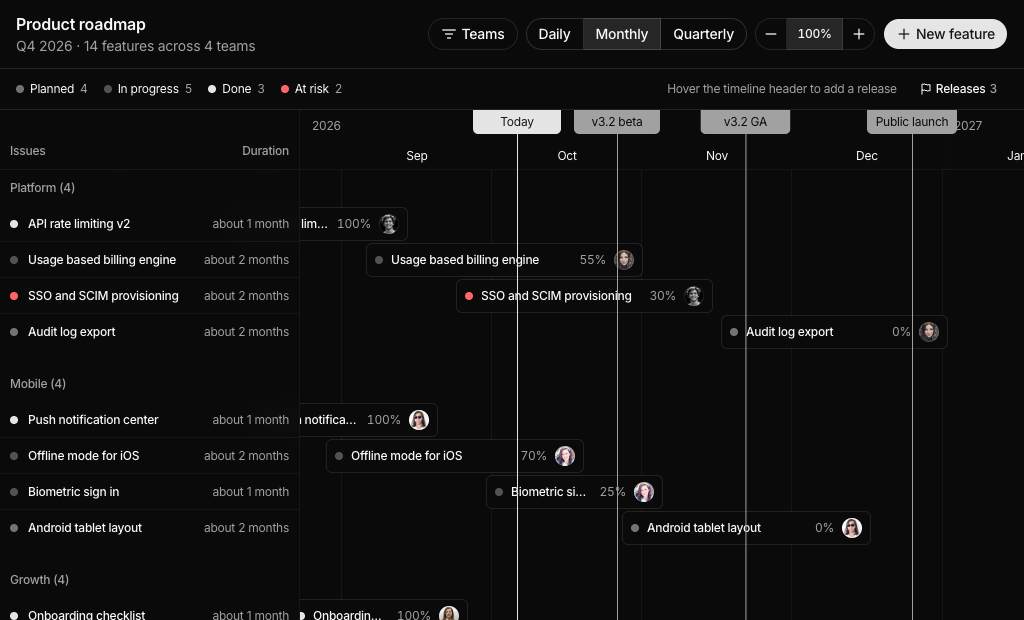
Task: Filter by Planned status
Action: tap(52, 89)
